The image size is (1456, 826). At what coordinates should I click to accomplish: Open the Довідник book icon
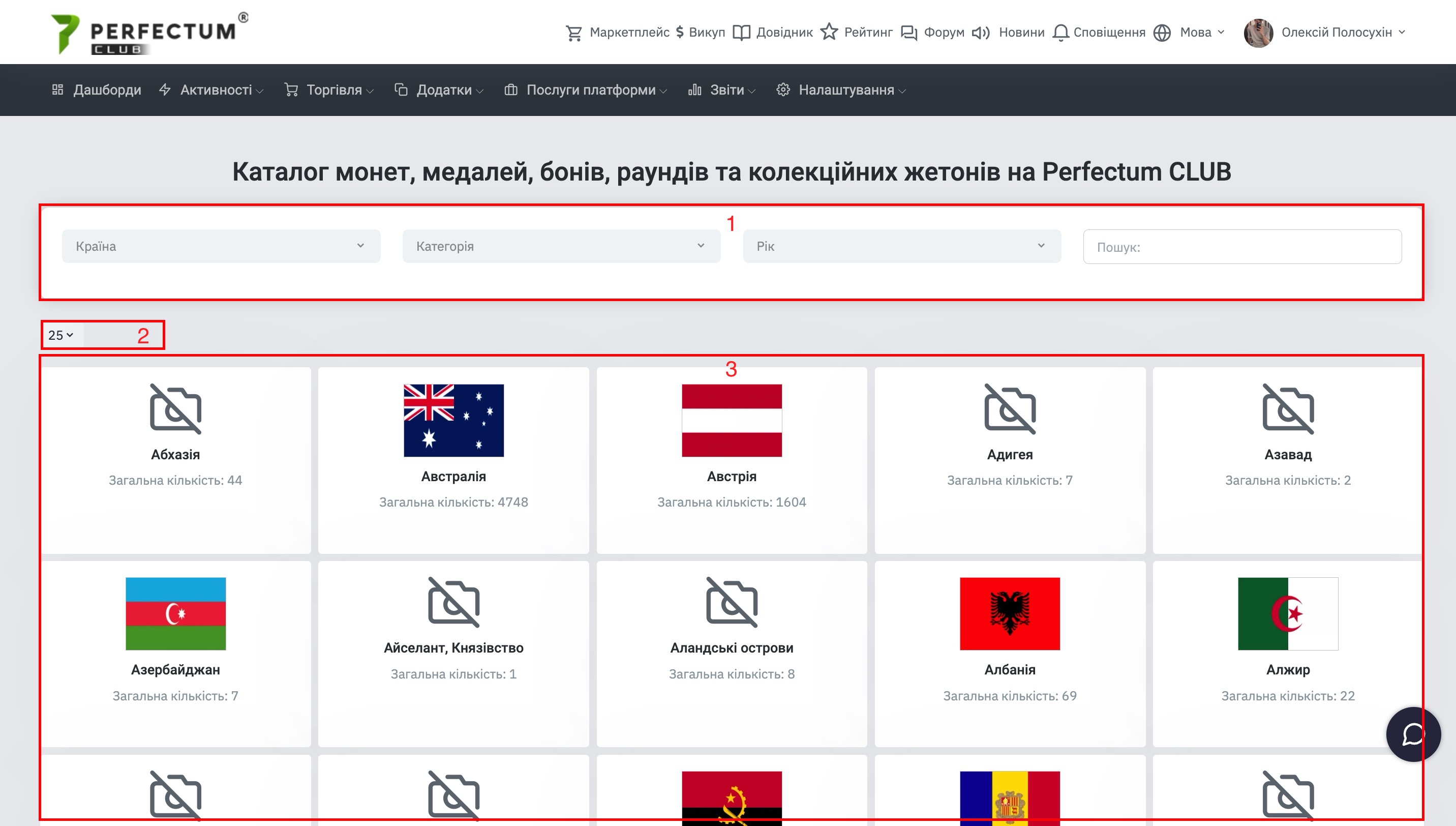point(741,33)
